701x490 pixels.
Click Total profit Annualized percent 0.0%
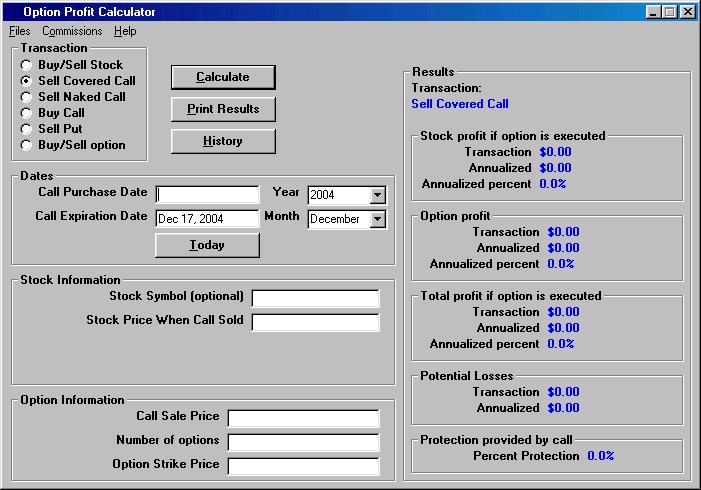tap(561, 344)
